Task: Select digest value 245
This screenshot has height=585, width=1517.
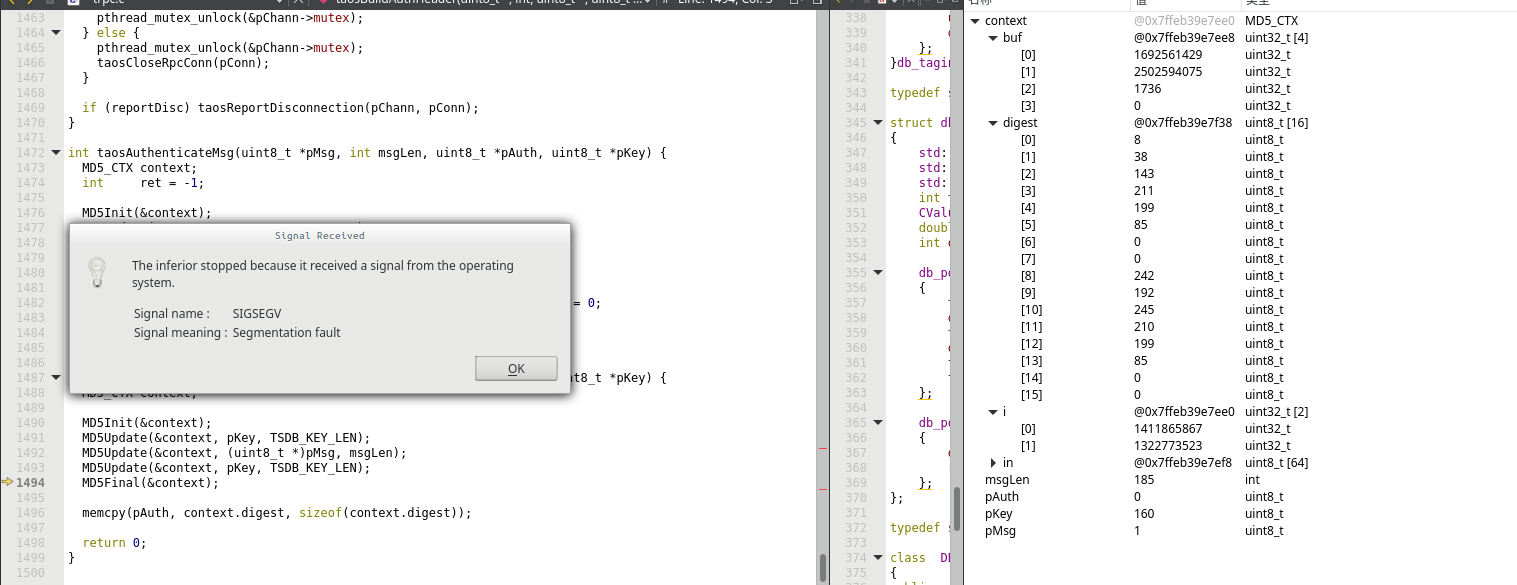Action: [1144, 310]
